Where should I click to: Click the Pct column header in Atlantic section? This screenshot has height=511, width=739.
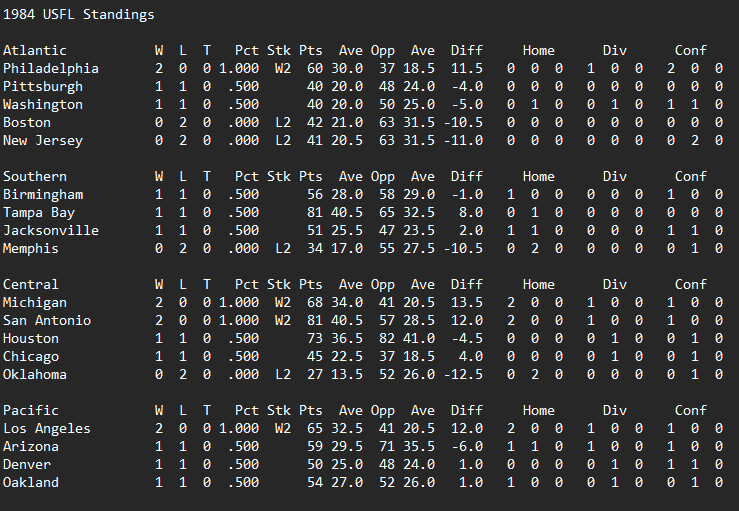point(246,51)
